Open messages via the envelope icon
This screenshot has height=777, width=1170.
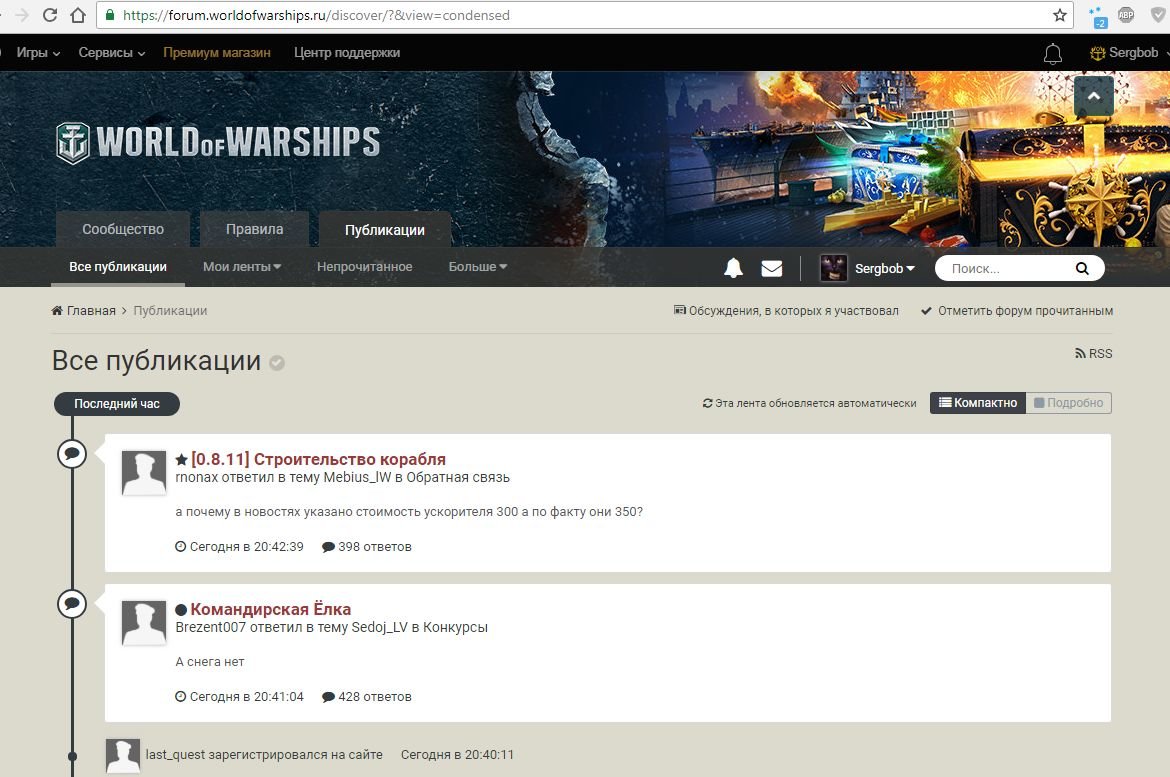point(772,269)
